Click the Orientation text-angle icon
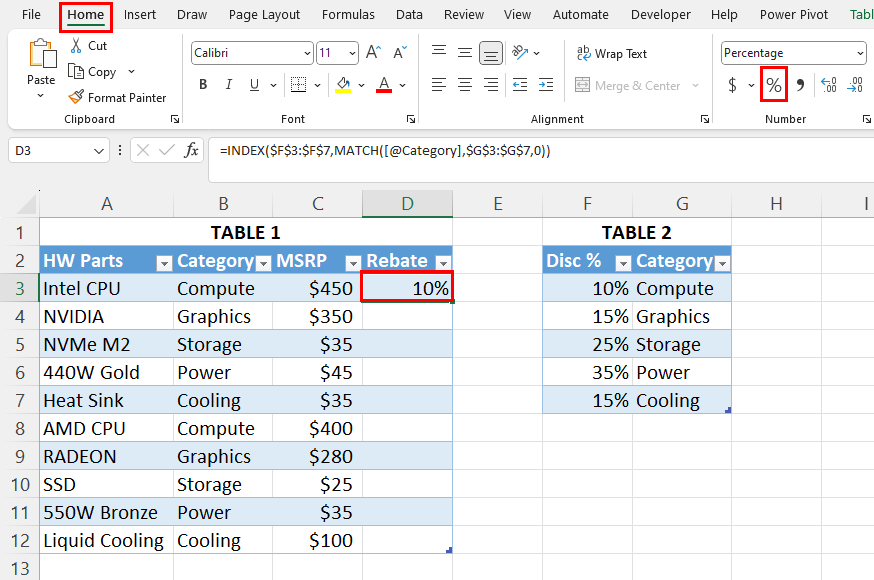This screenshot has height=580, width=874. [x=520, y=53]
